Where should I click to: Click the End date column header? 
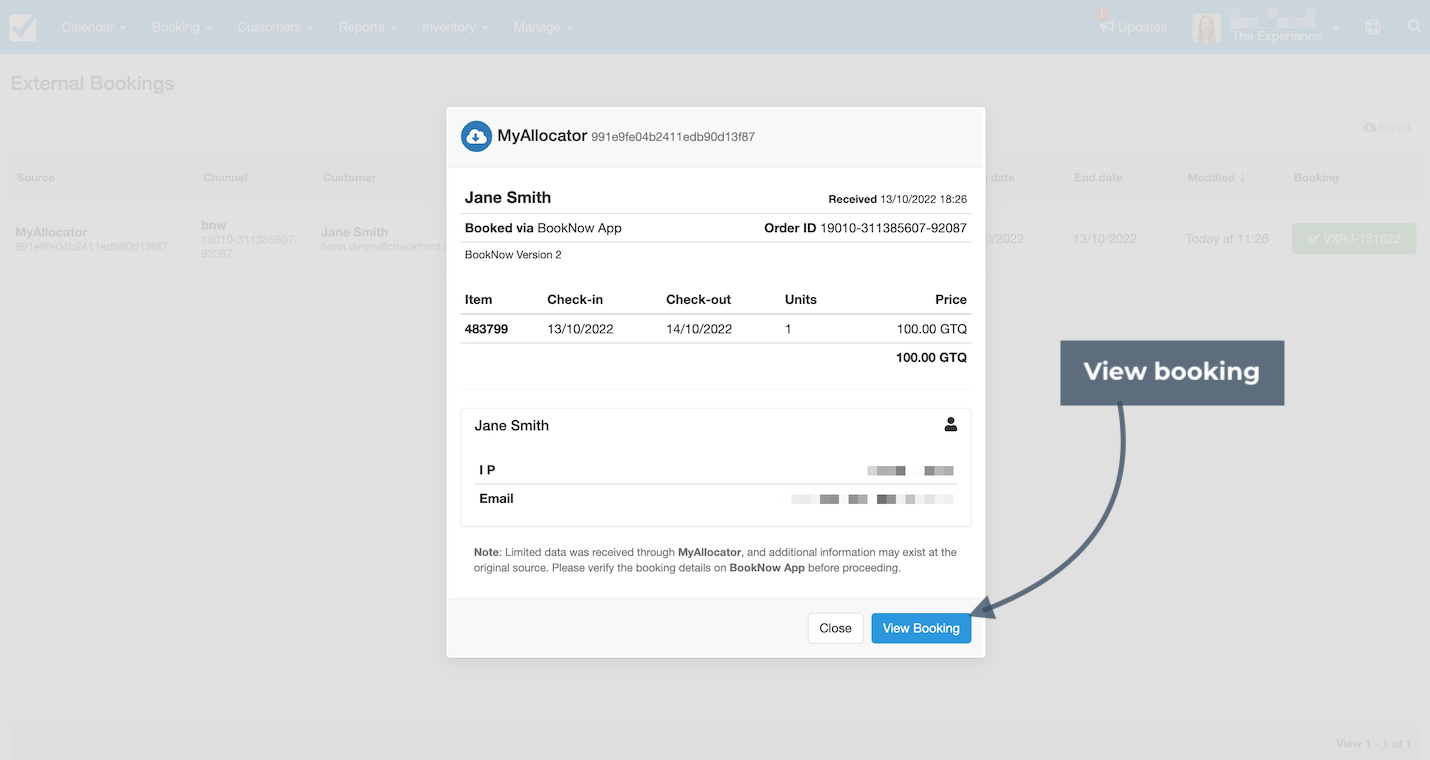(x=1098, y=177)
